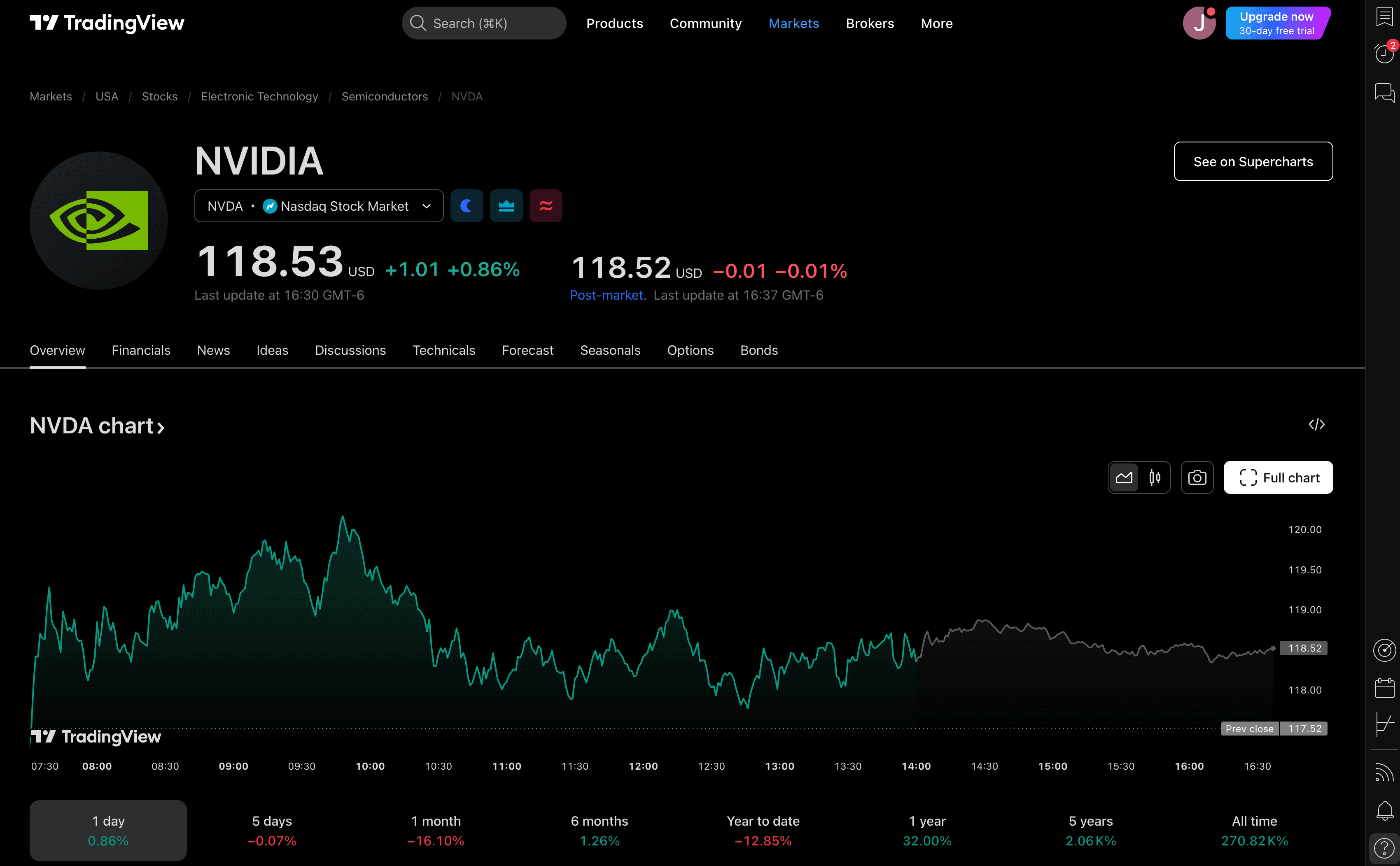Click the Full chart button

(x=1278, y=478)
